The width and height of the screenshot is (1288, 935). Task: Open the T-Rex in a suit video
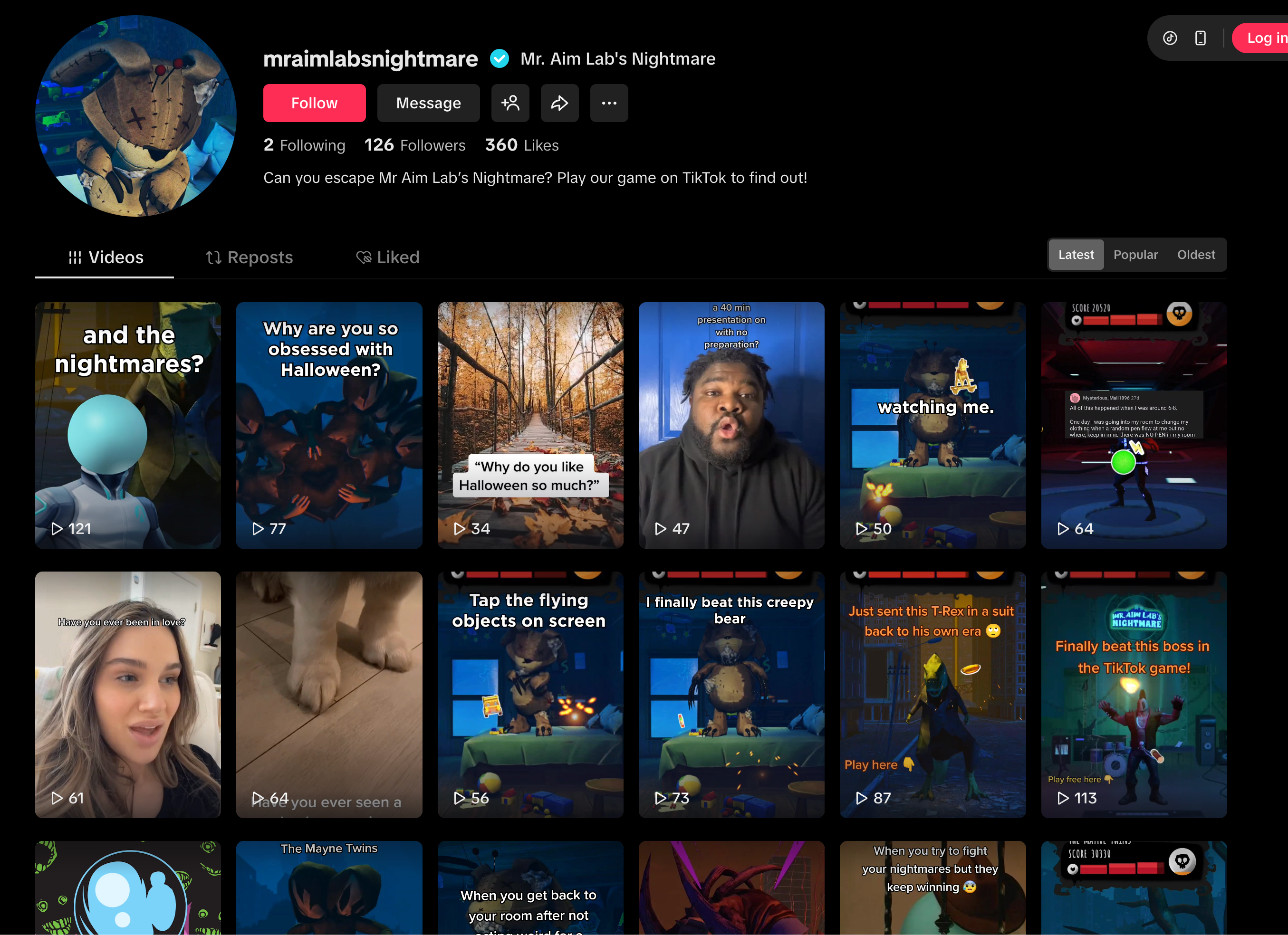pos(932,694)
